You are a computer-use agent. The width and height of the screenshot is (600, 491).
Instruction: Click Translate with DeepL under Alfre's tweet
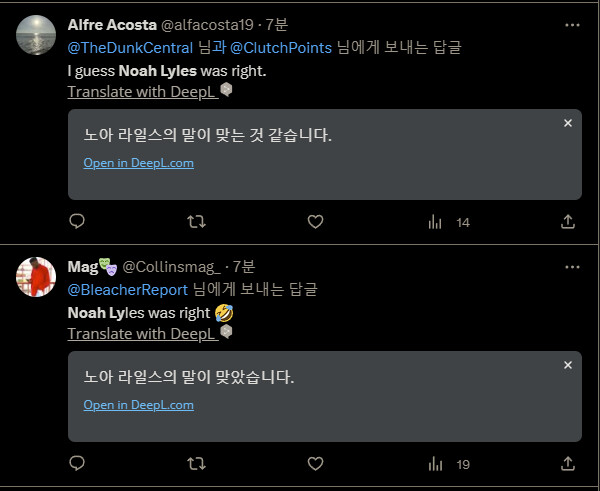pyautogui.click(x=143, y=91)
